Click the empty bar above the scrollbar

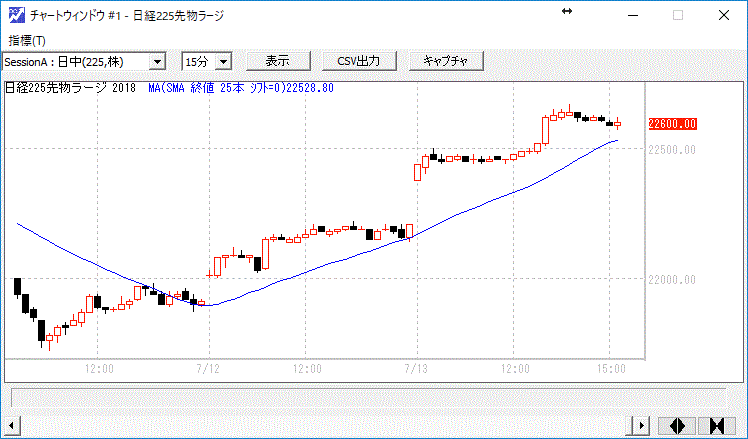tap(369, 397)
